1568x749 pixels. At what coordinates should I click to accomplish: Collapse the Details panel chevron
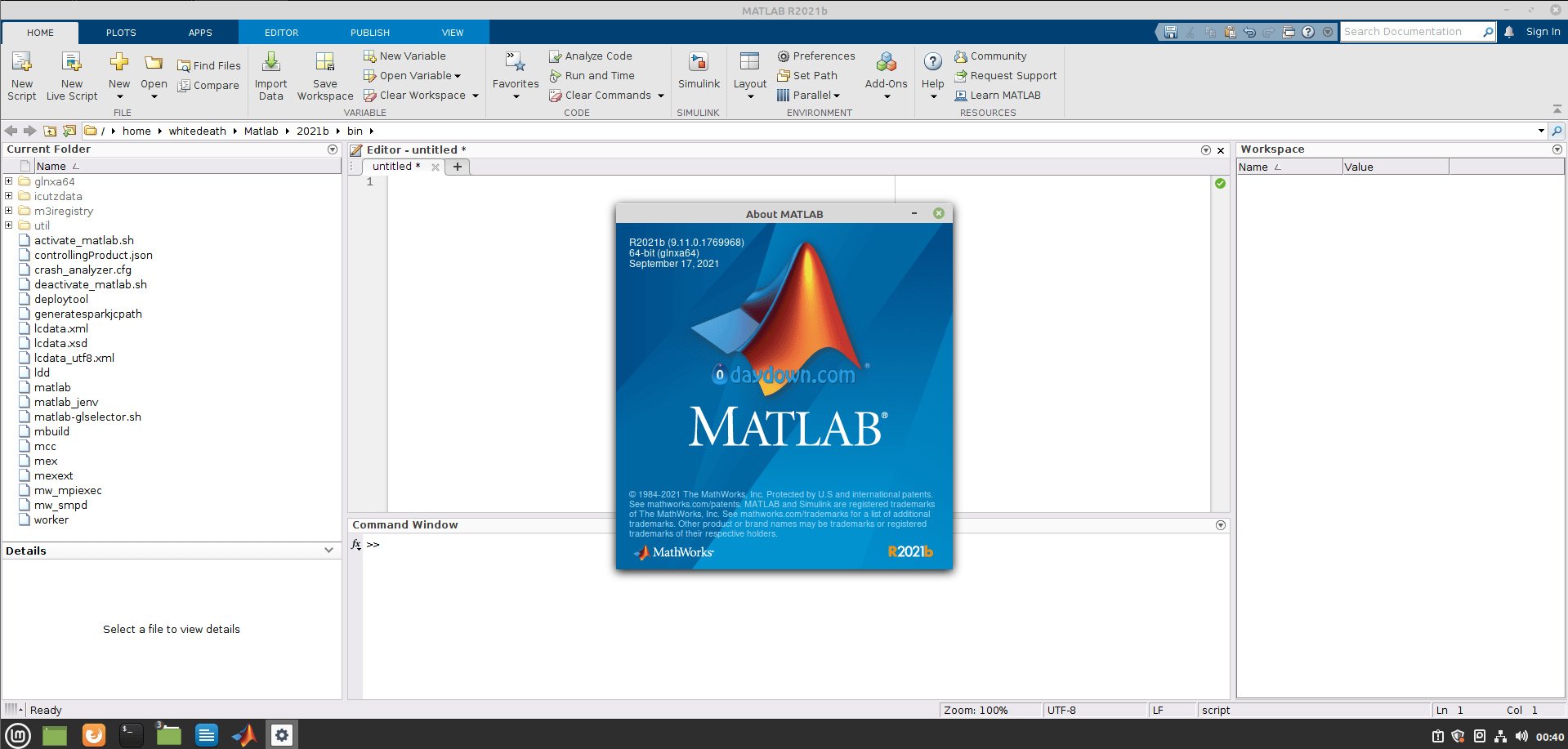(x=328, y=551)
